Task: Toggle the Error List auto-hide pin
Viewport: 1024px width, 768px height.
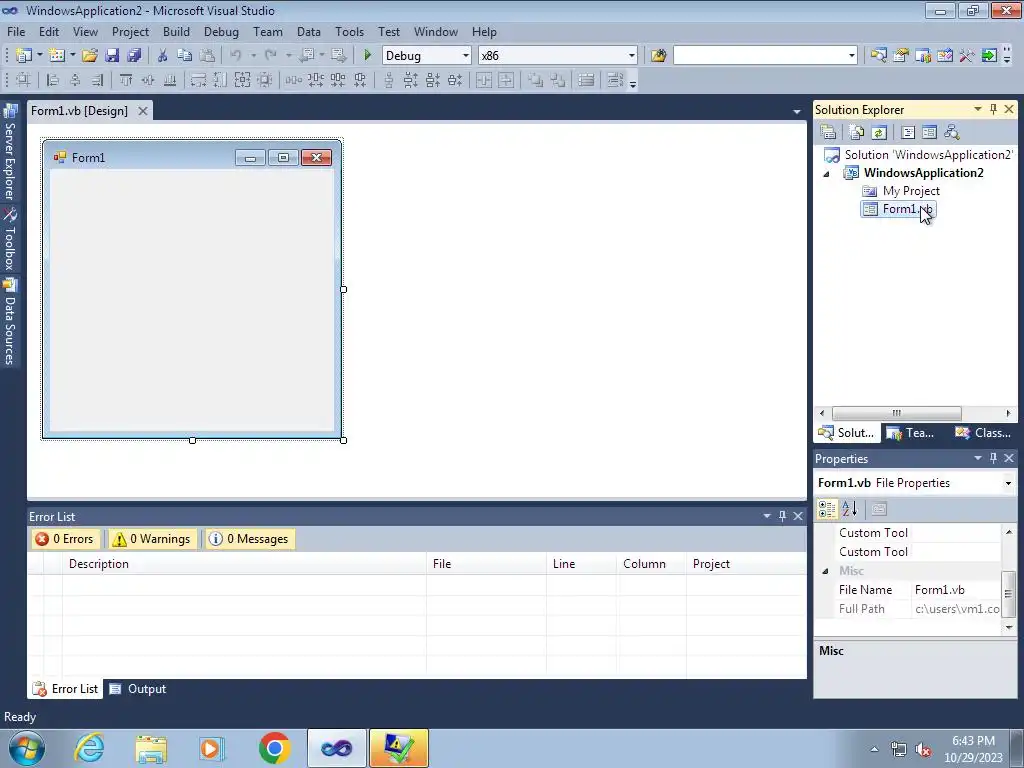Action: 782,516
